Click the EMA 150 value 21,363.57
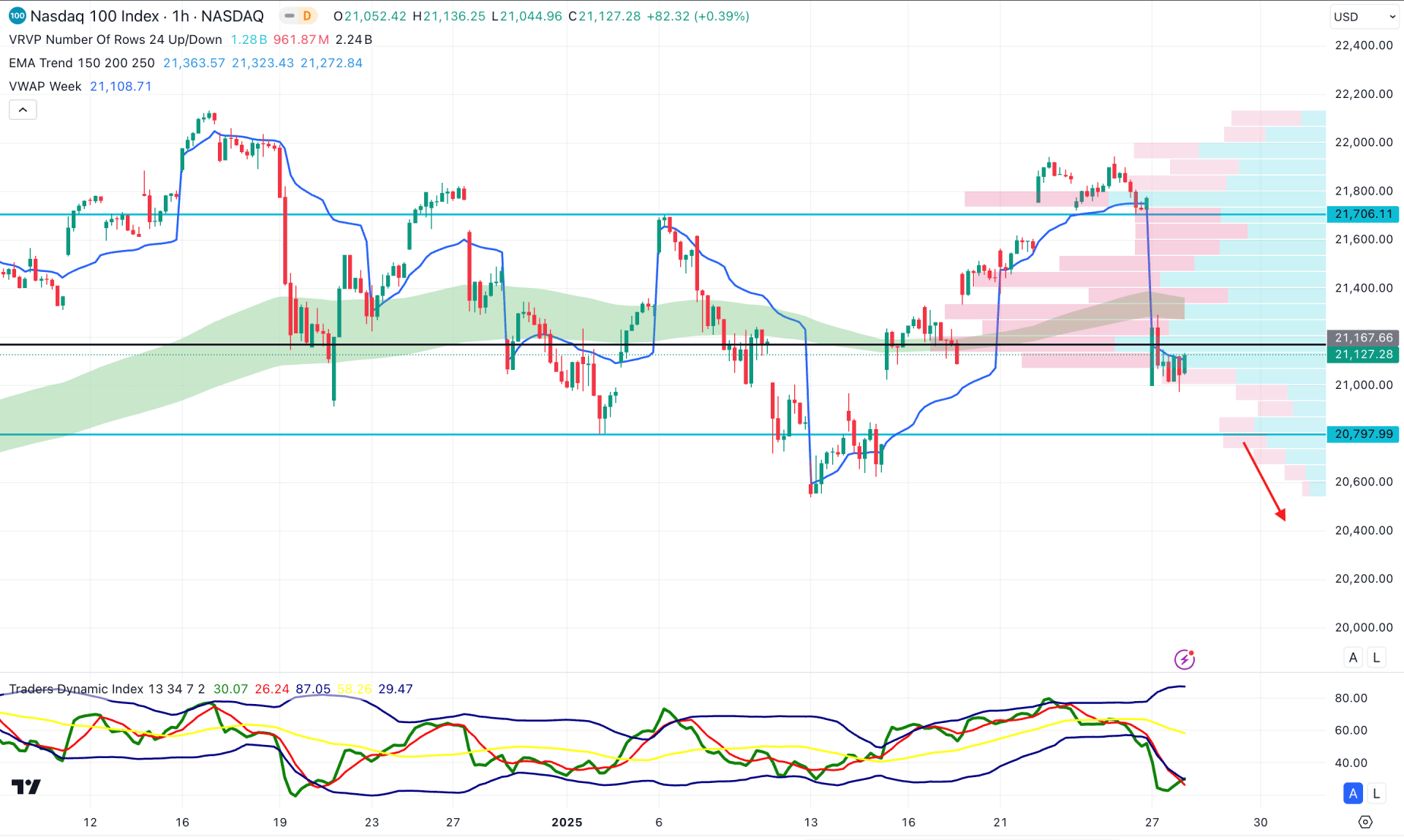The image size is (1404, 840). click(x=194, y=63)
